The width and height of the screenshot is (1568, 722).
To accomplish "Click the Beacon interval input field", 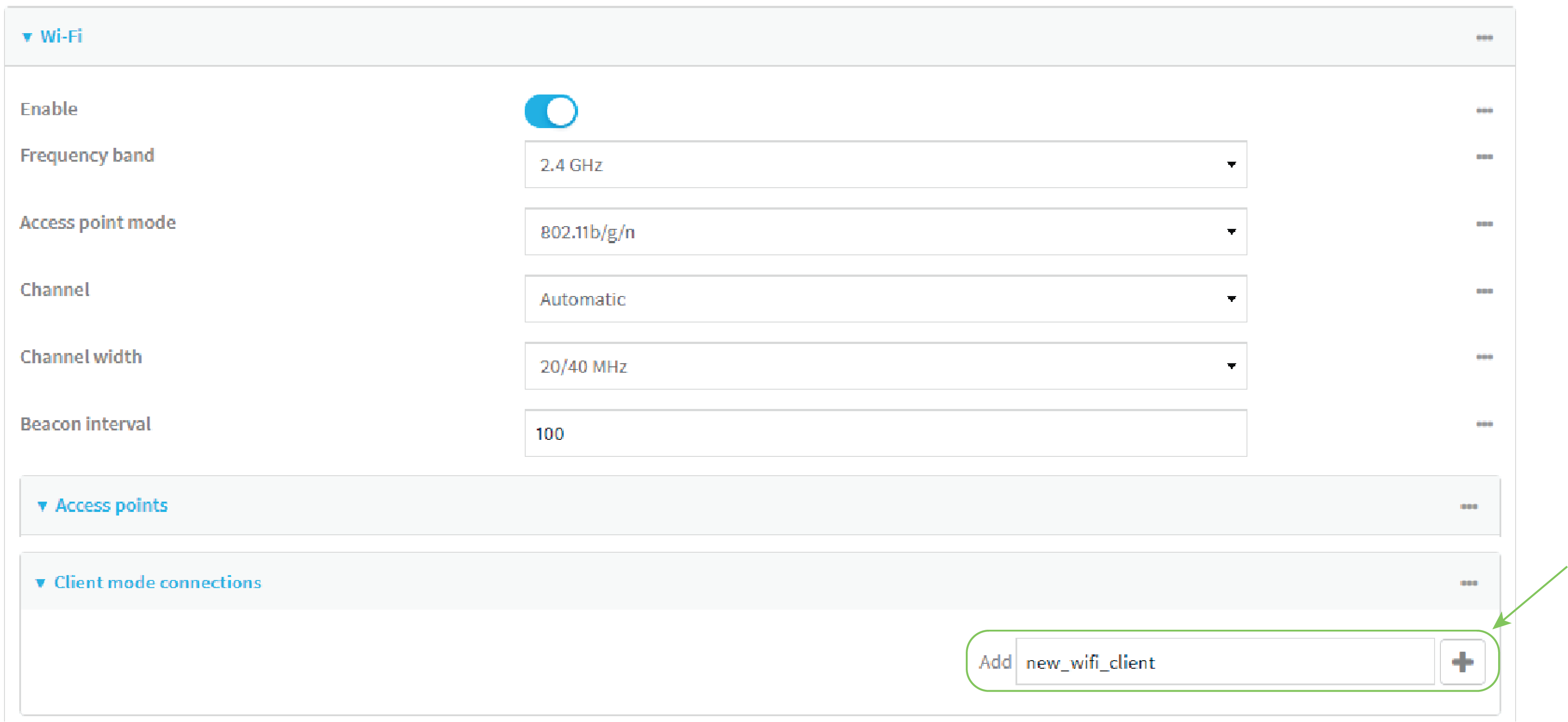I will [885, 433].
